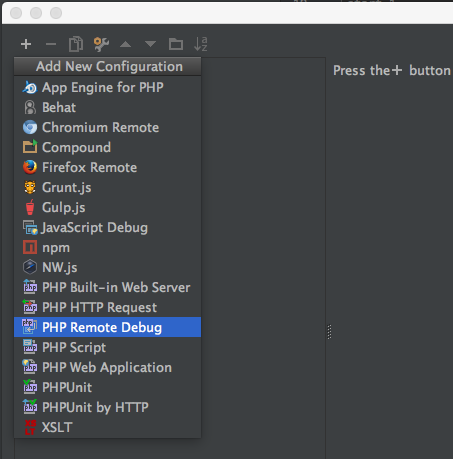Choose Grunt.js from the configuration list
453x459 pixels.
pyautogui.click(x=107, y=187)
